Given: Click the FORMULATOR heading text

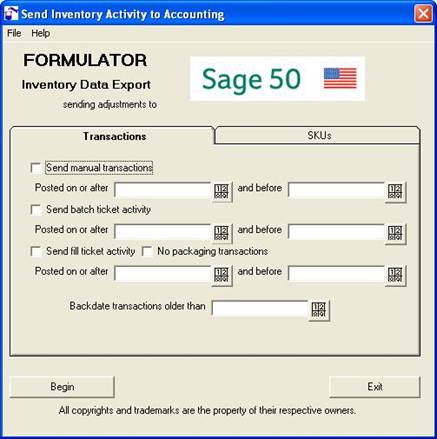Looking at the screenshot, I should click(85, 60).
